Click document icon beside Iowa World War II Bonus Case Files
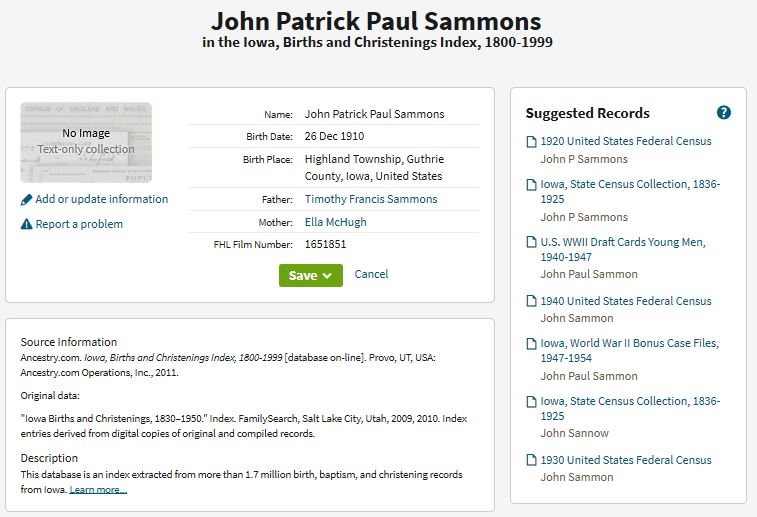 pos(531,344)
